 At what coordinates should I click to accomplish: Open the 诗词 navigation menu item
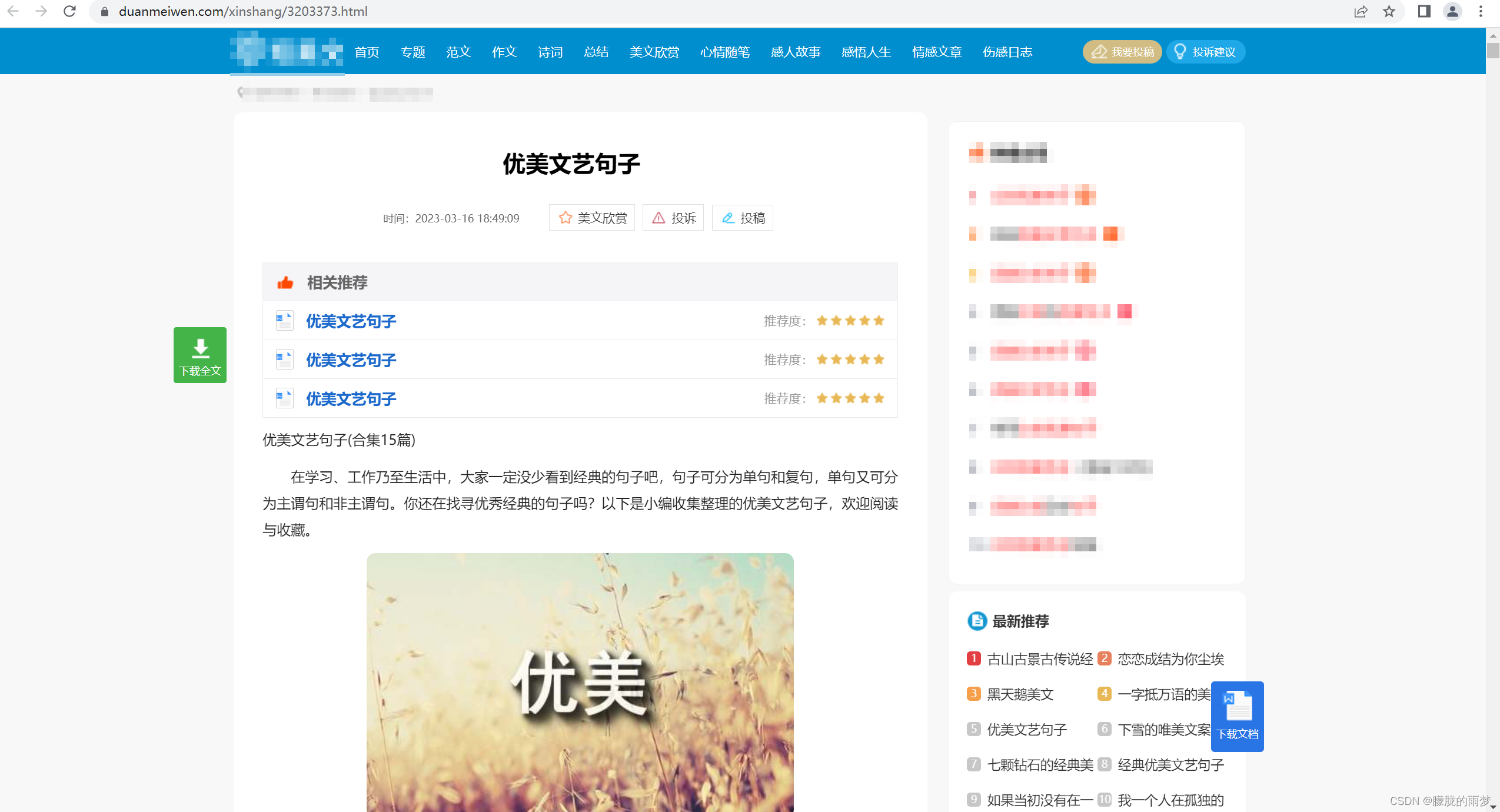coord(550,52)
